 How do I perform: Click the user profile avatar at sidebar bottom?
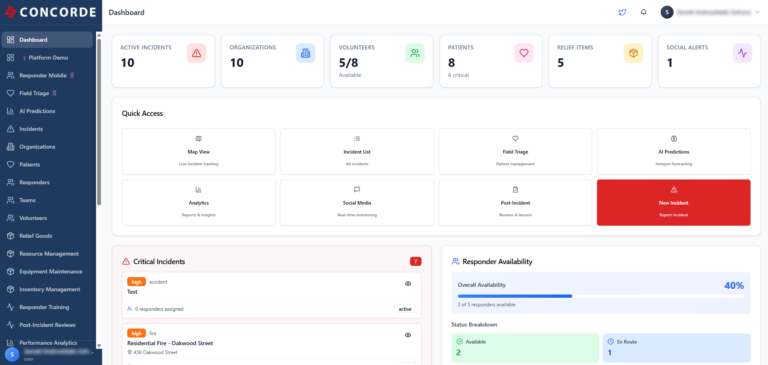pos(12,354)
